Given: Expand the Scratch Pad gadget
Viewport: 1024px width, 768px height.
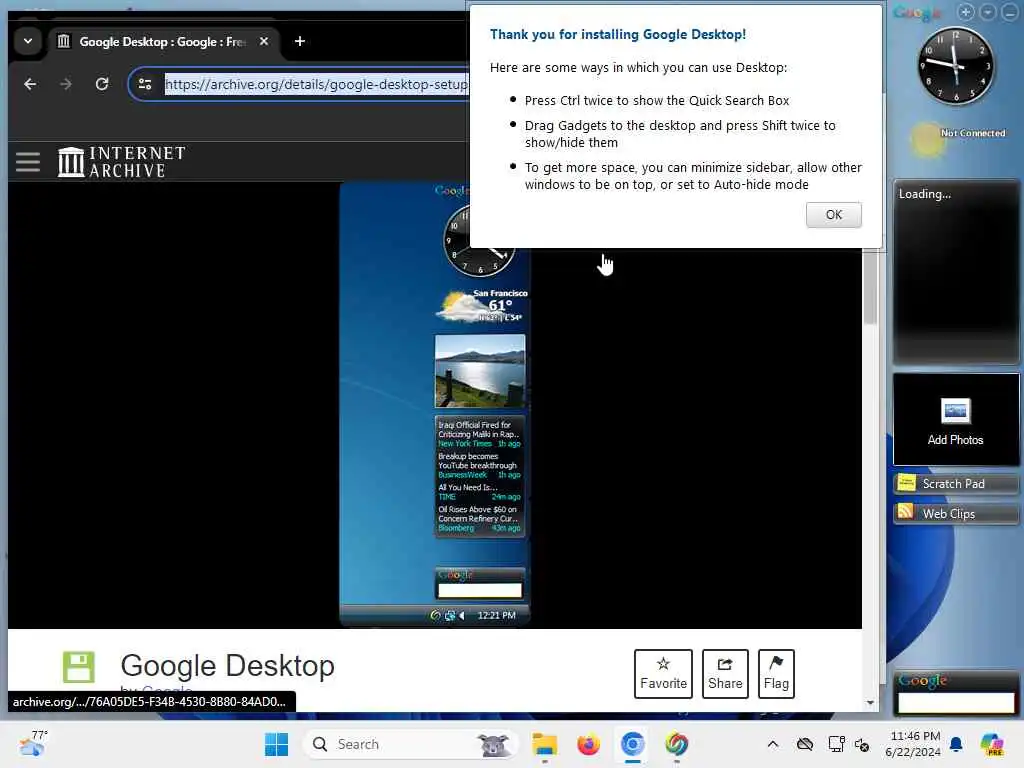Looking at the screenshot, I should (x=955, y=484).
